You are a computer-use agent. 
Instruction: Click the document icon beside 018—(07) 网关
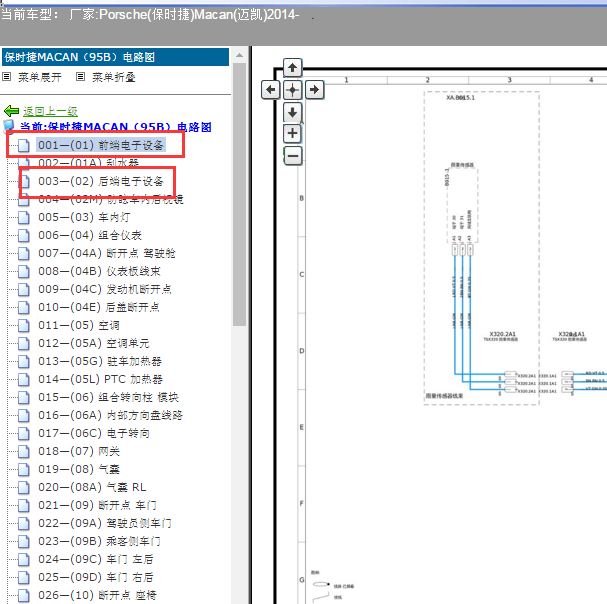pos(24,451)
